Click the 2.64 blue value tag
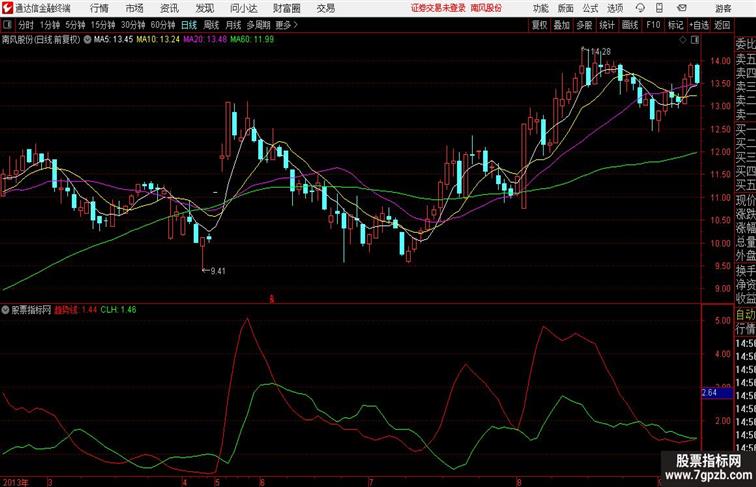This screenshot has height=487, width=756. (717, 393)
